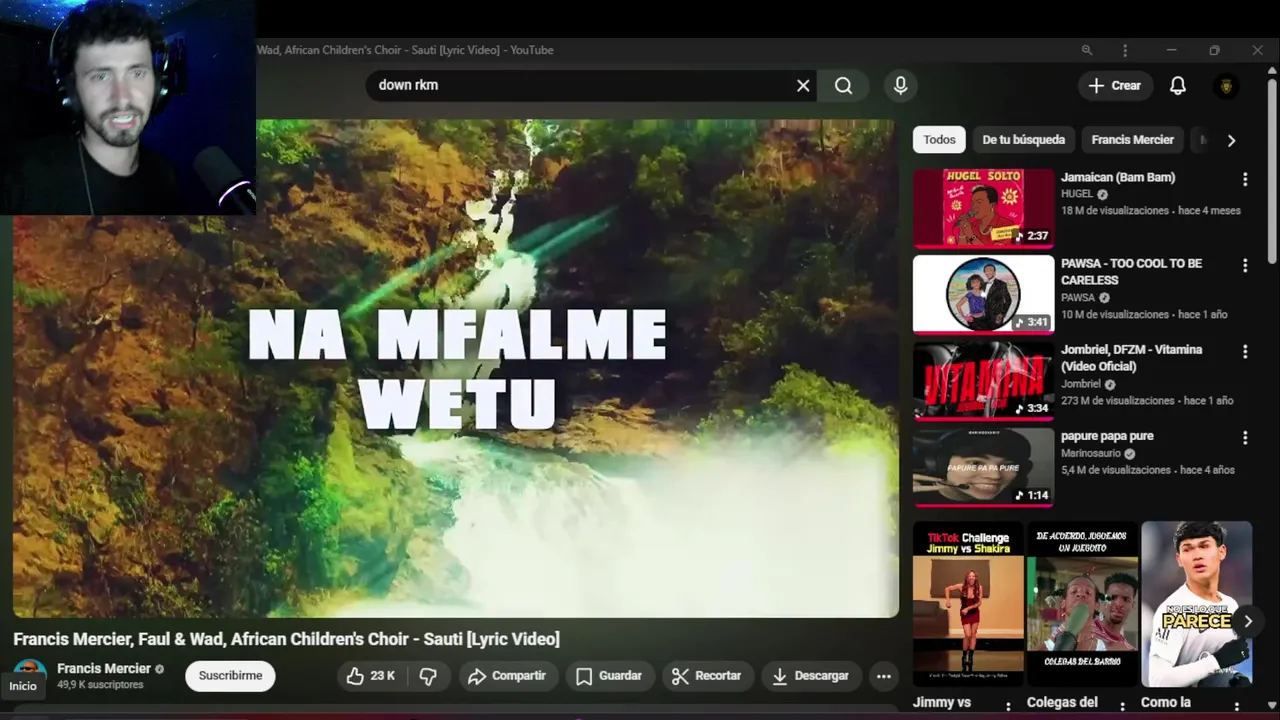This screenshot has width=1280, height=720.
Task: Open options for Jamaican (Bam Bam) video
Action: (x=1245, y=179)
